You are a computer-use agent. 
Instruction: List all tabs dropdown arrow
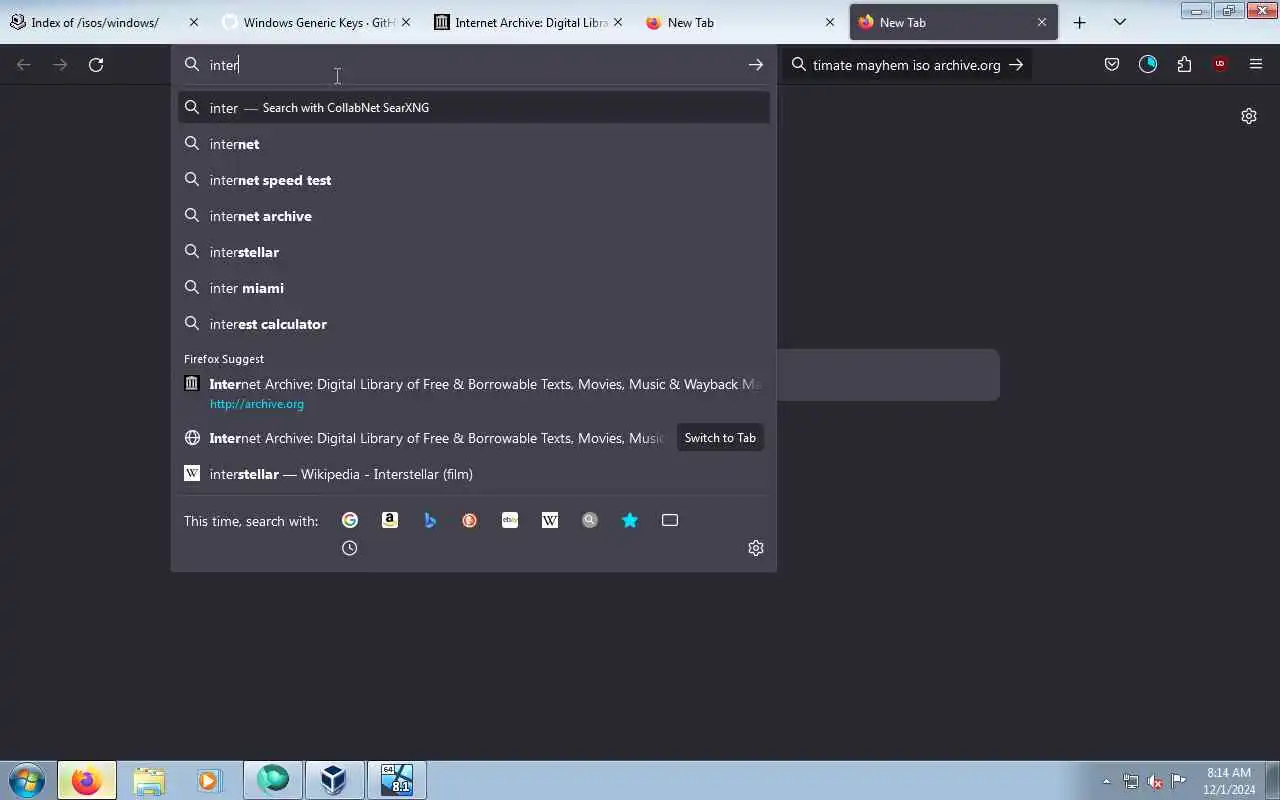point(1120,22)
